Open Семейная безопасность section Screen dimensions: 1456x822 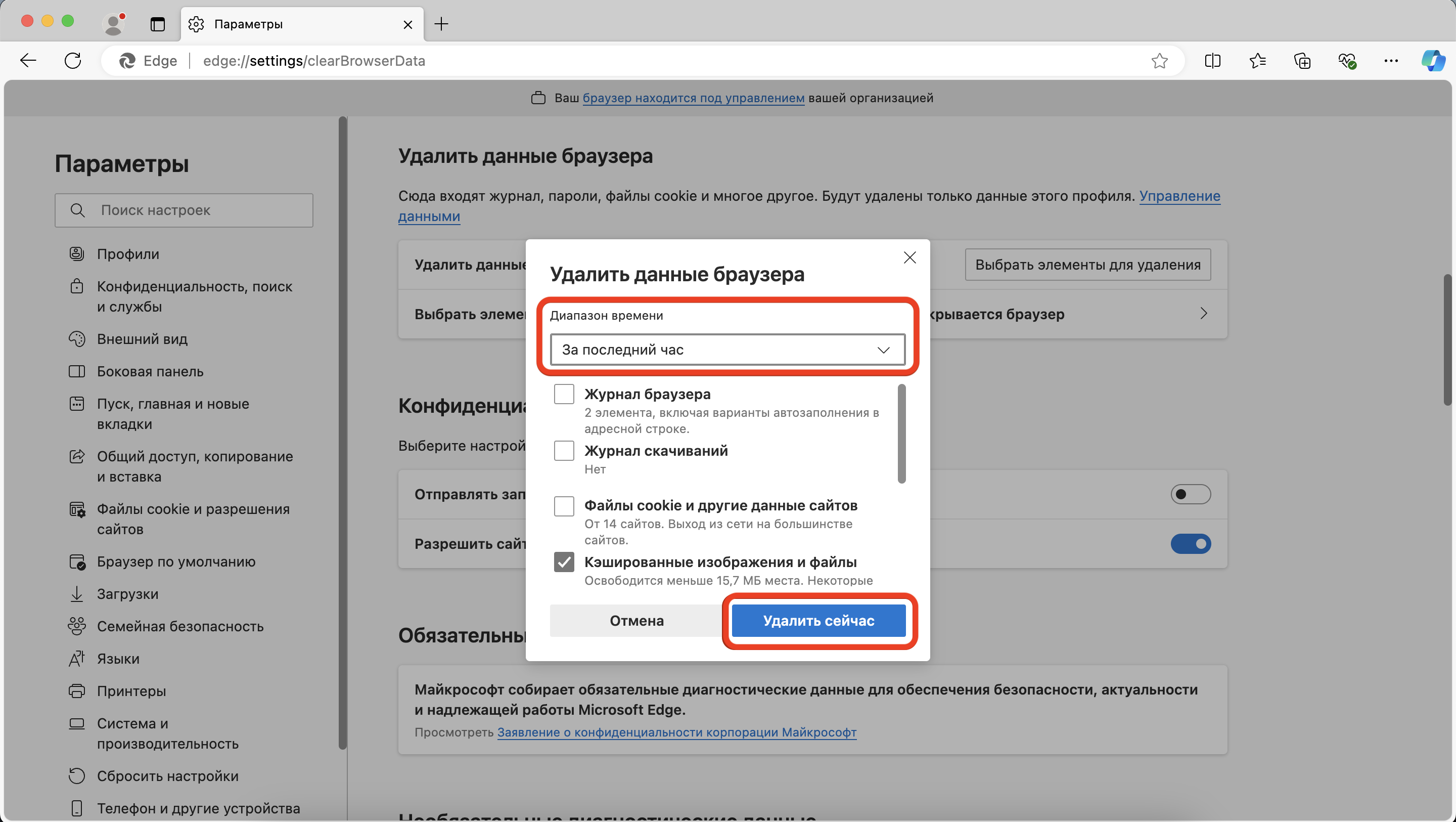(181, 626)
